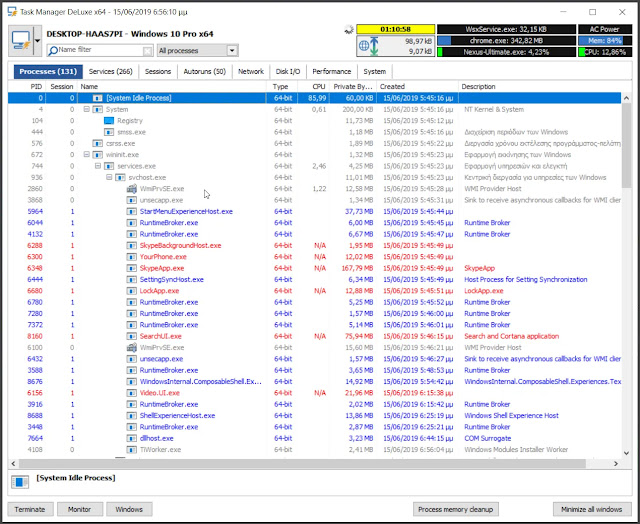Click the Windows button
640x524 pixels.
click(129, 509)
